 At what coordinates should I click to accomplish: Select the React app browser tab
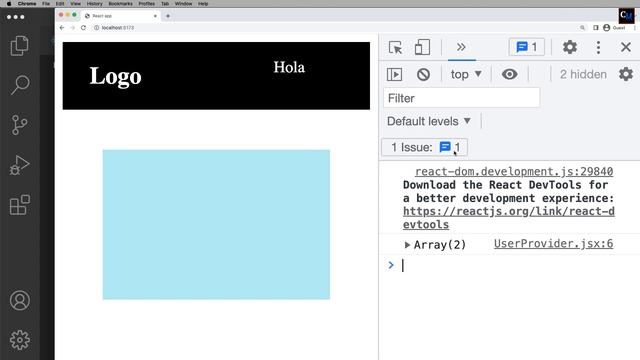119,16
